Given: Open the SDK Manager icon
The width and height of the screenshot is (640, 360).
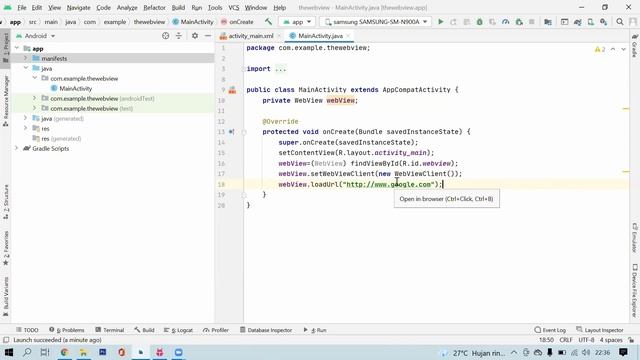Looking at the screenshot, I should [603, 22].
